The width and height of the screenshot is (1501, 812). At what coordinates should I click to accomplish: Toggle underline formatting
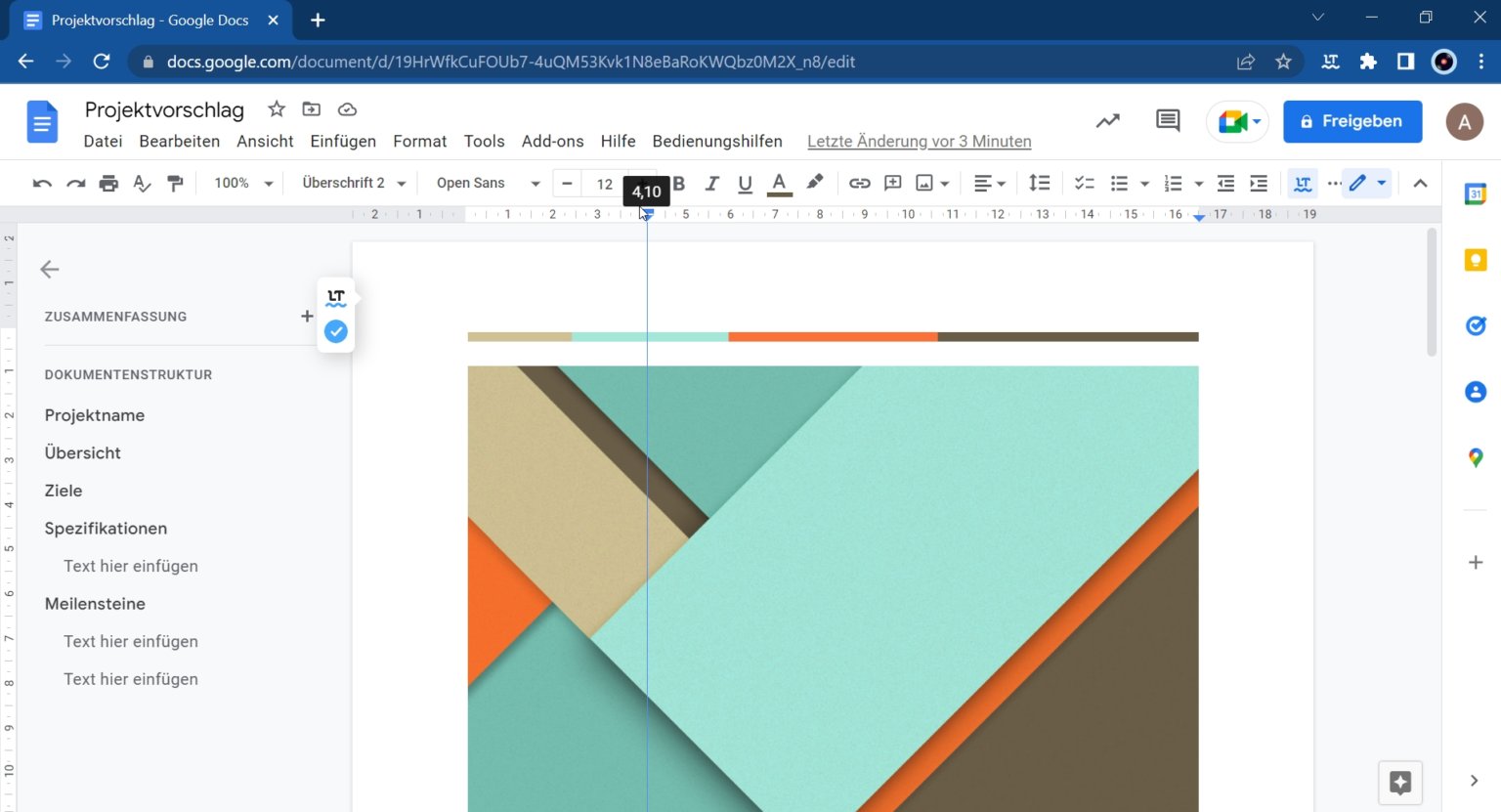[x=745, y=183]
